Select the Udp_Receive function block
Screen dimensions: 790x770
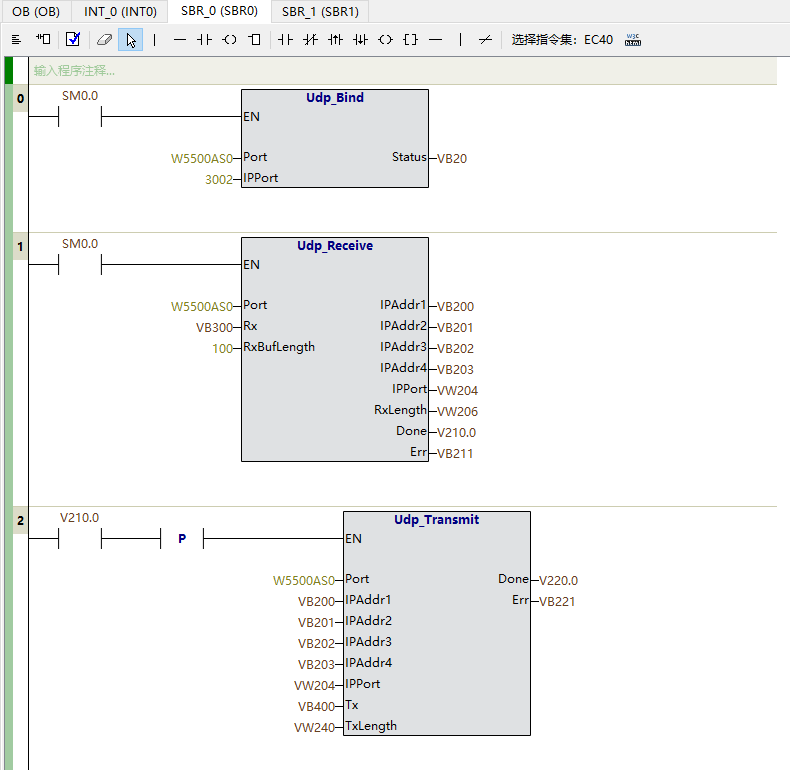click(x=335, y=246)
